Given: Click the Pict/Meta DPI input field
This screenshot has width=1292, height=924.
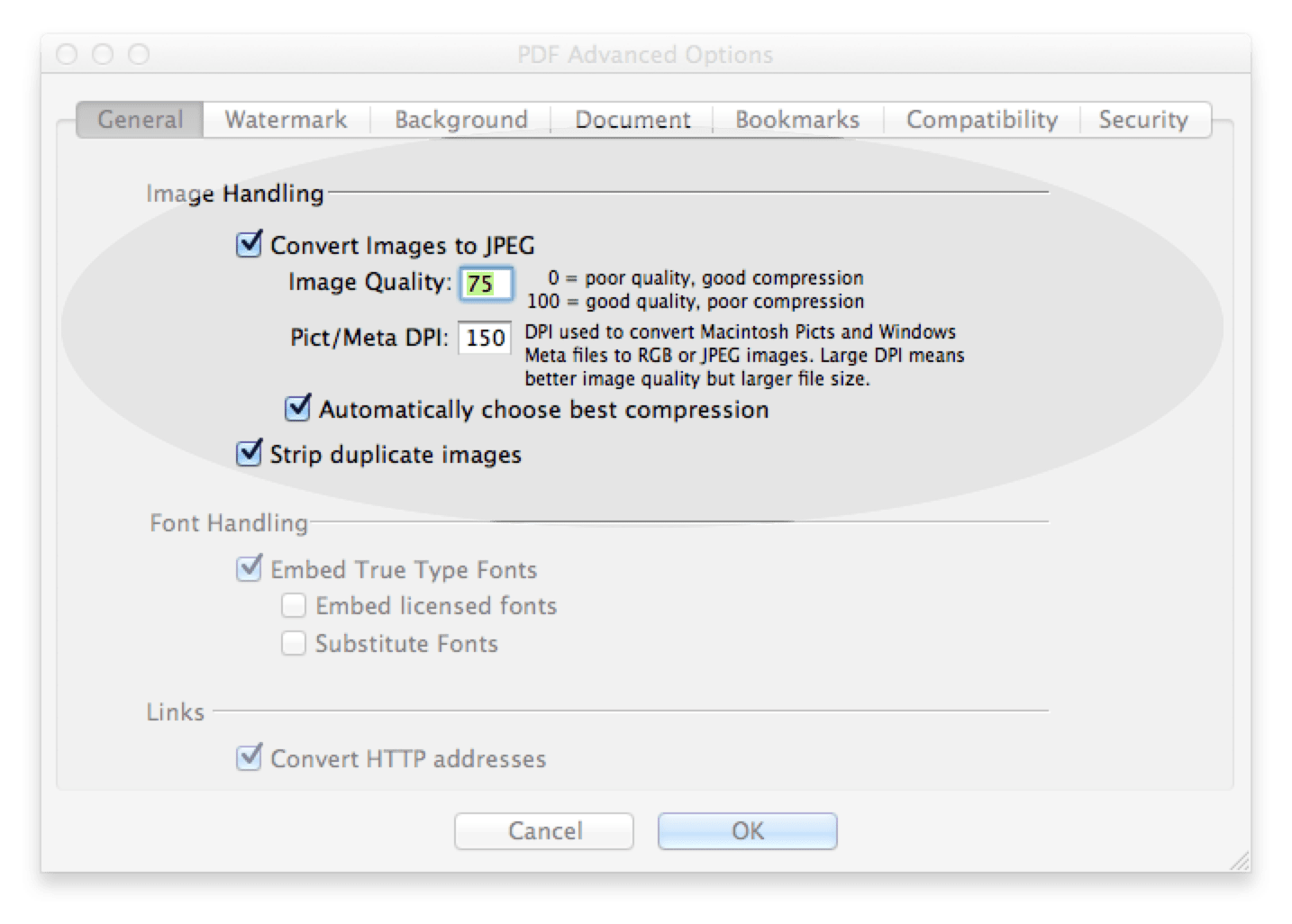Looking at the screenshot, I should point(485,338).
